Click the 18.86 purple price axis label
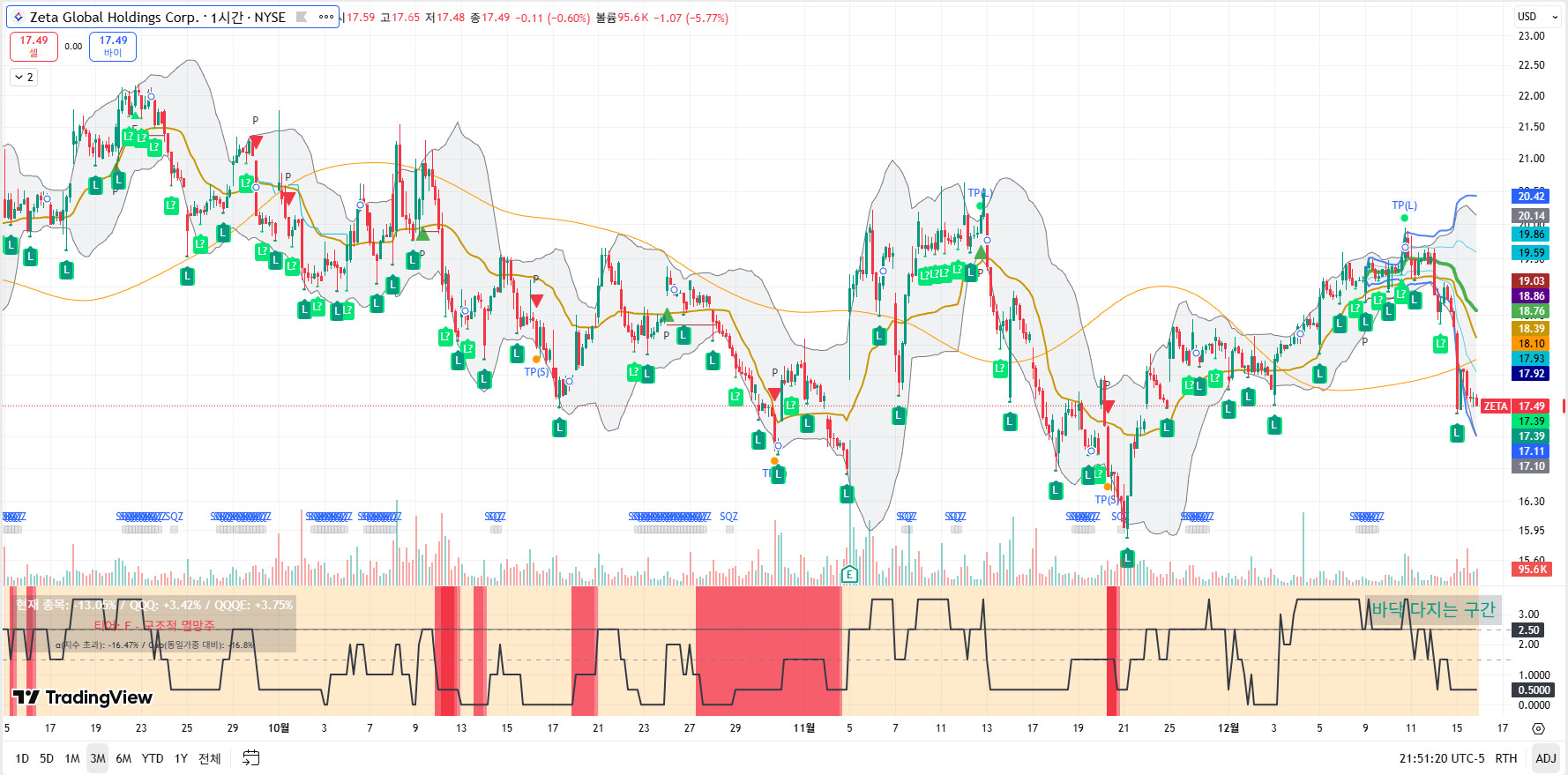This screenshot has height=775, width=1568. [x=1531, y=296]
